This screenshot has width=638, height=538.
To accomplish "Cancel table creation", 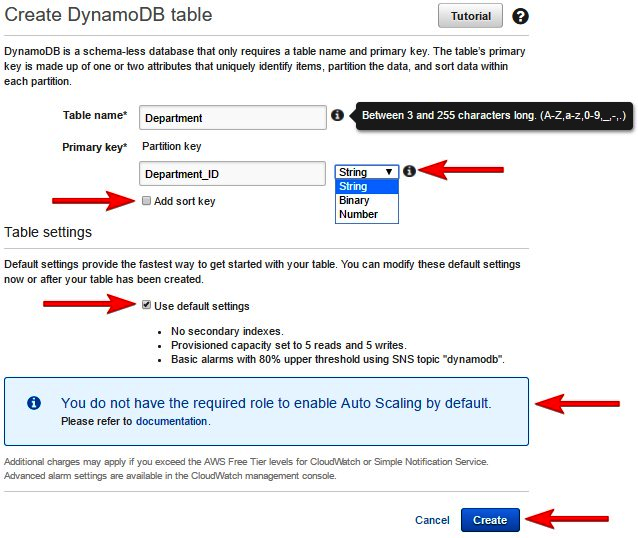I will click(432, 520).
